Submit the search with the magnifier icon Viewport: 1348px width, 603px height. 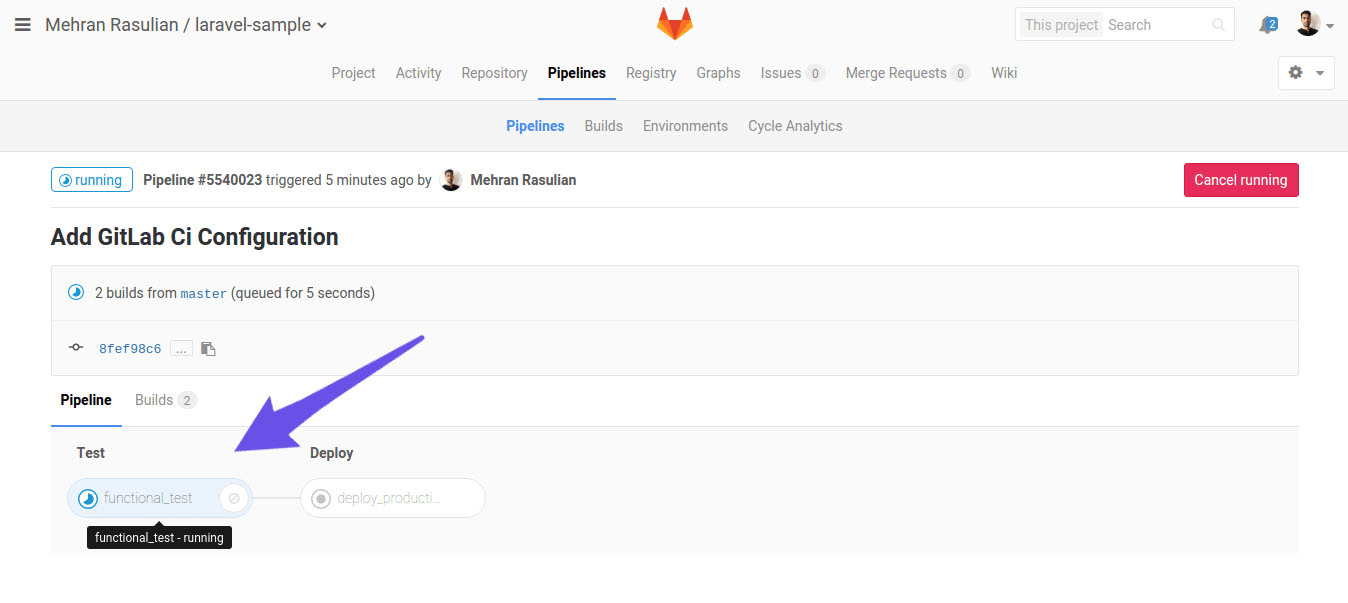[1218, 24]
